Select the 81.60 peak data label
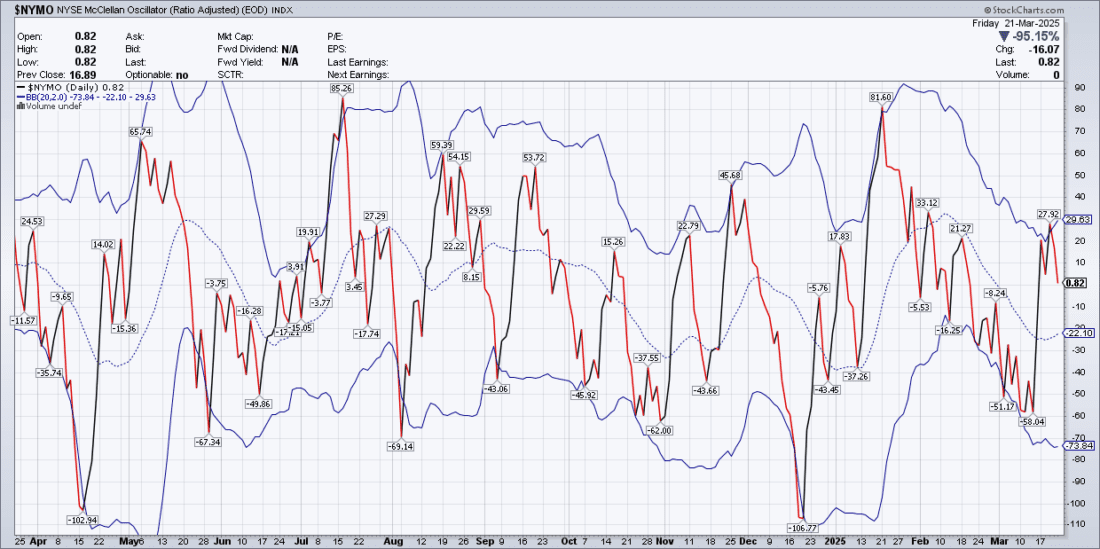Image resolution: width=1100 pixels, height=549 pixels. 880,97
